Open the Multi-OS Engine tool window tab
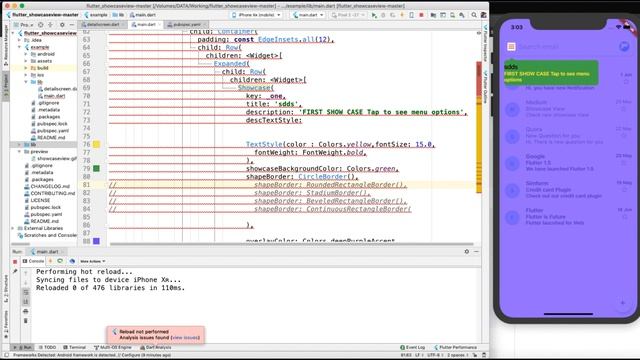 pyautogui.click(x=113, y=347)
